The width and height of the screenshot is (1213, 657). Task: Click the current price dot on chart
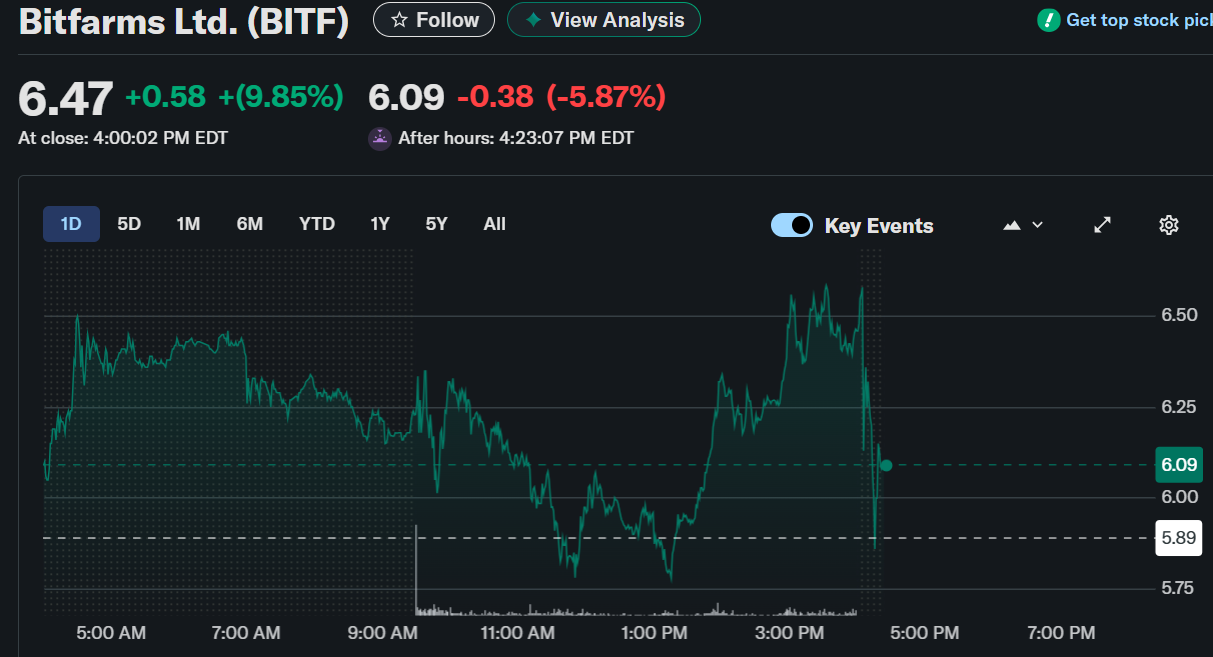pyautogui.click(x=886, y=465)
